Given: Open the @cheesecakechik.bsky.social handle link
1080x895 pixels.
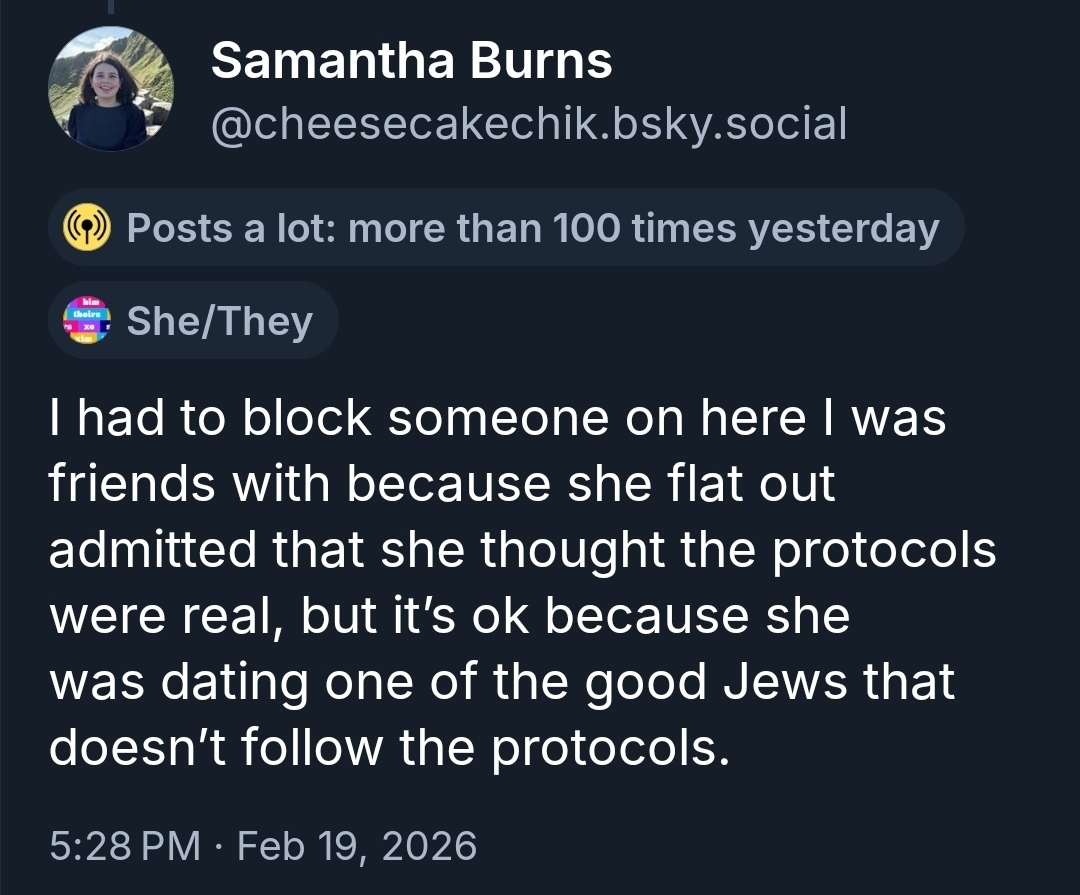Looking at the screenshot, I should click(529, 124).
